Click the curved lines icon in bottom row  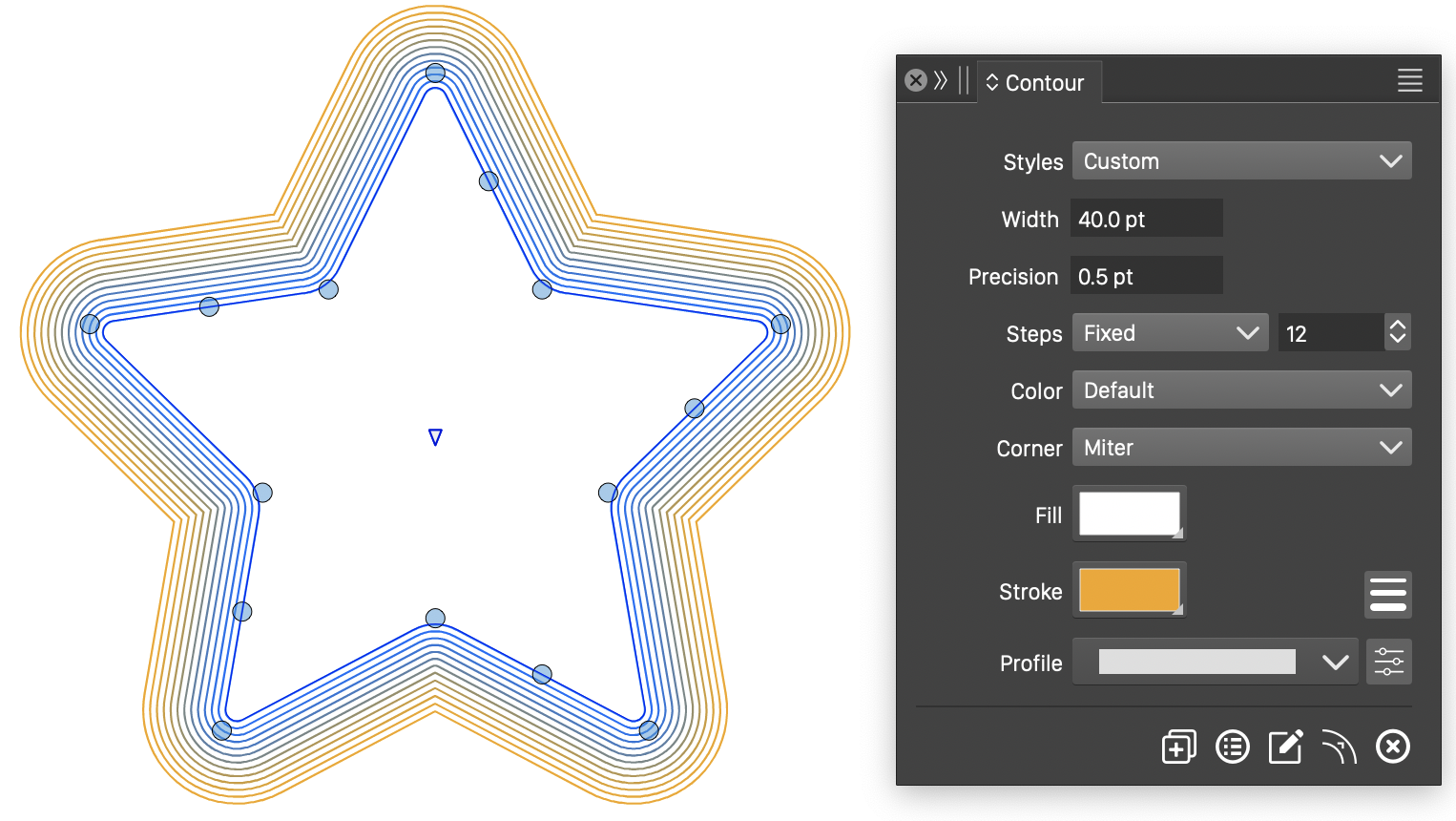pyautogui.click(x=1339, y=747)
